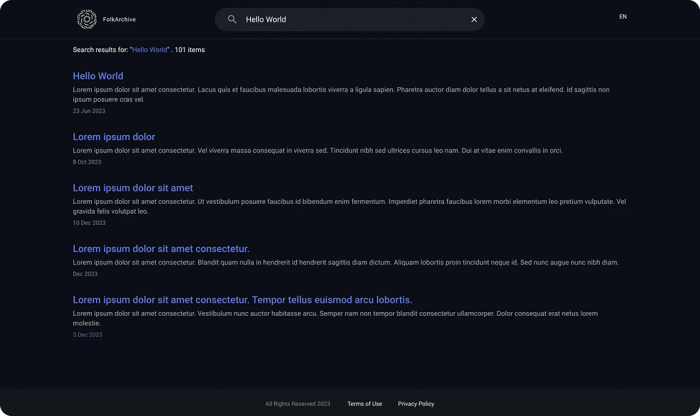
Task: Click the FolkArchive logo icon
Action: click(87, 19)
